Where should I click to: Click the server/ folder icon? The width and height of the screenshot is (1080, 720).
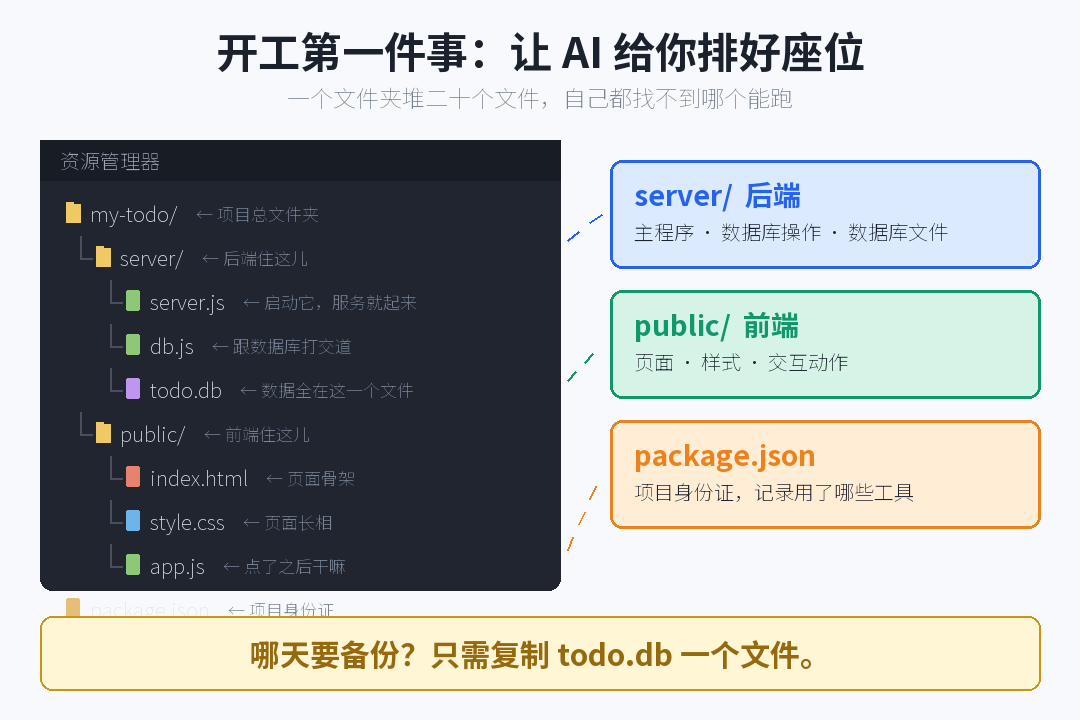[103, 257]
